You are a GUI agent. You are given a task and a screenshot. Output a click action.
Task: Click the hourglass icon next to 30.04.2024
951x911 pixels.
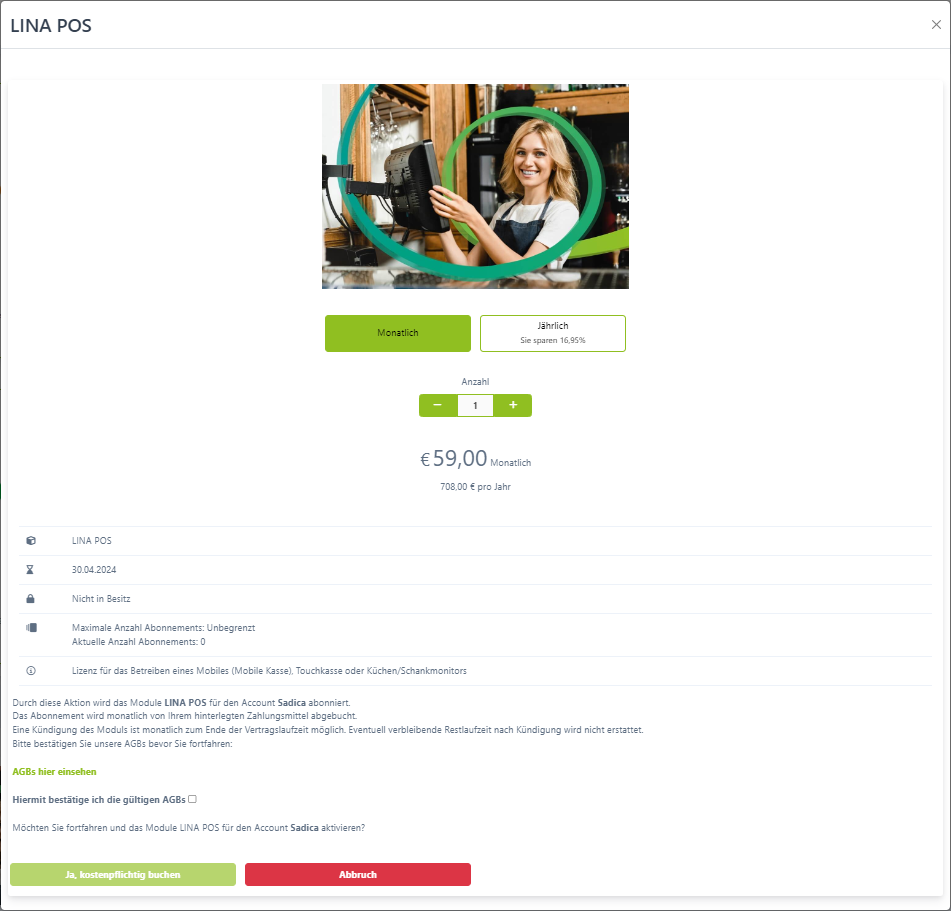[x=30, y=570]
